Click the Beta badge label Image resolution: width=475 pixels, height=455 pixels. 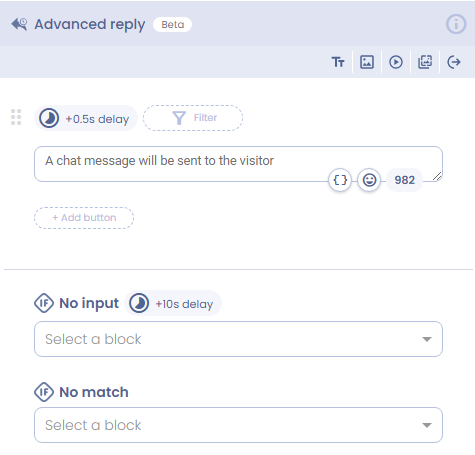pos(172,25)
